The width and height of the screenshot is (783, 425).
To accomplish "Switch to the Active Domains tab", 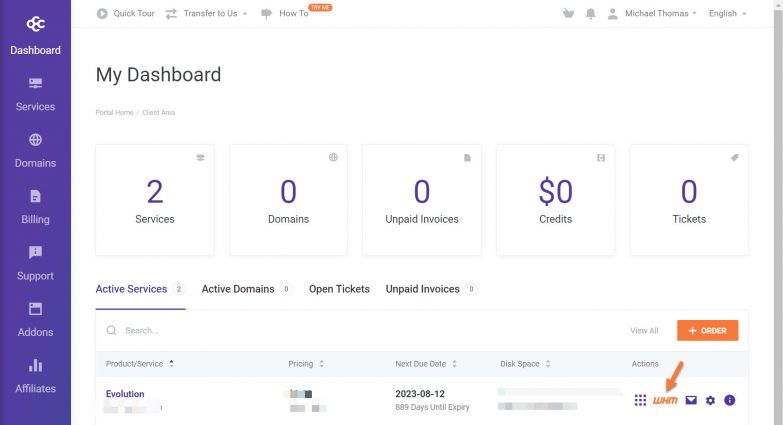I will click(238, 289).
